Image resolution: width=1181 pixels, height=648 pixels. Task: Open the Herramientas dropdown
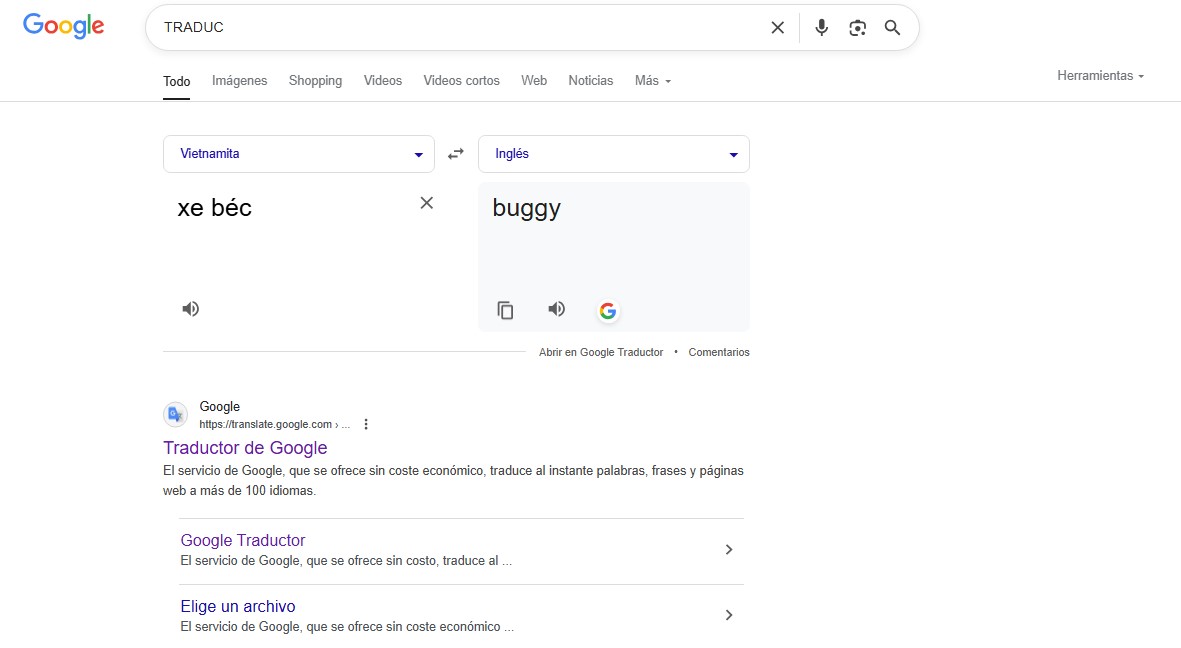tap(1100, 75)
